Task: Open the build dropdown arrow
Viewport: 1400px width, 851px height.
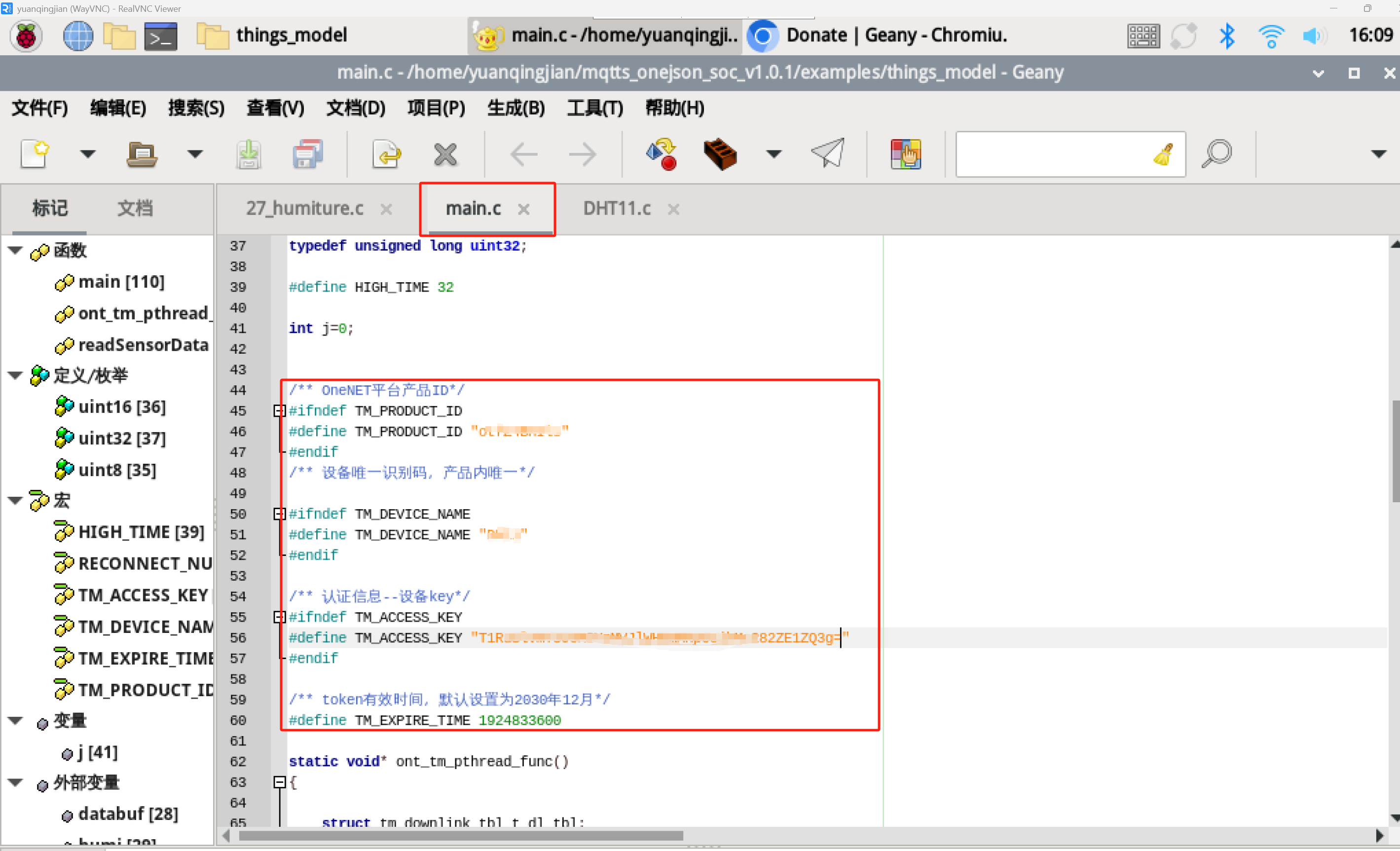Action: [774, 154]
